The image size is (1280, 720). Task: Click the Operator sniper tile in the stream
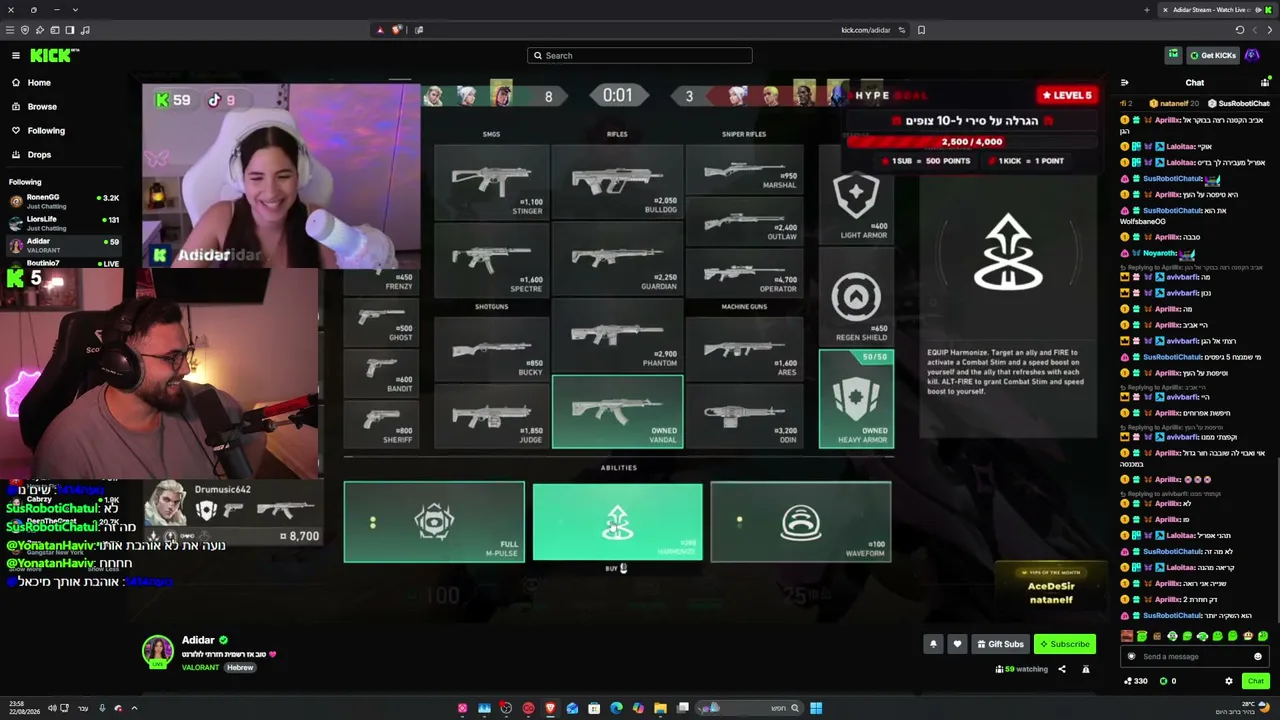(x=745, y=271)
